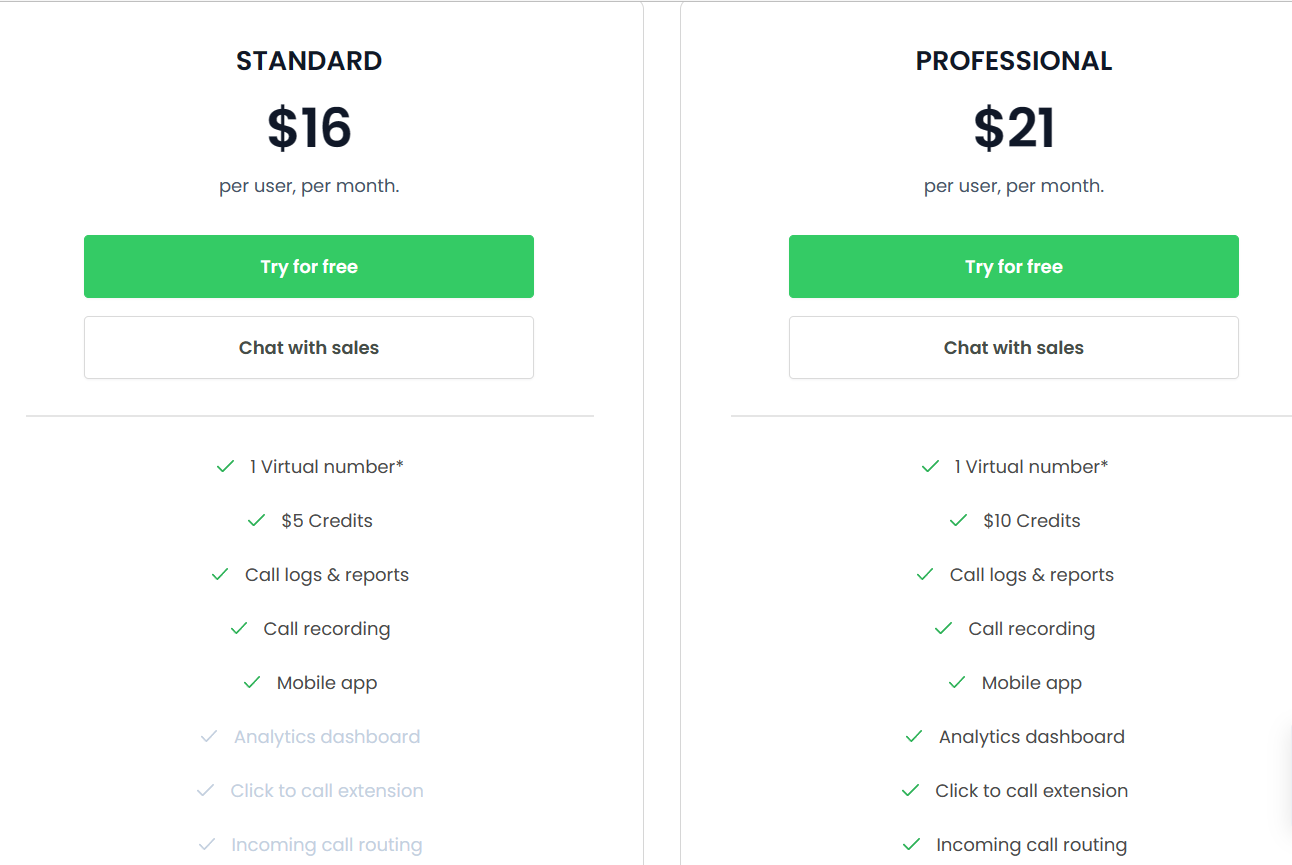Click the checkmark next to Standard Call recording
This screenshot has height=865, width=1292.
[238, 628]
